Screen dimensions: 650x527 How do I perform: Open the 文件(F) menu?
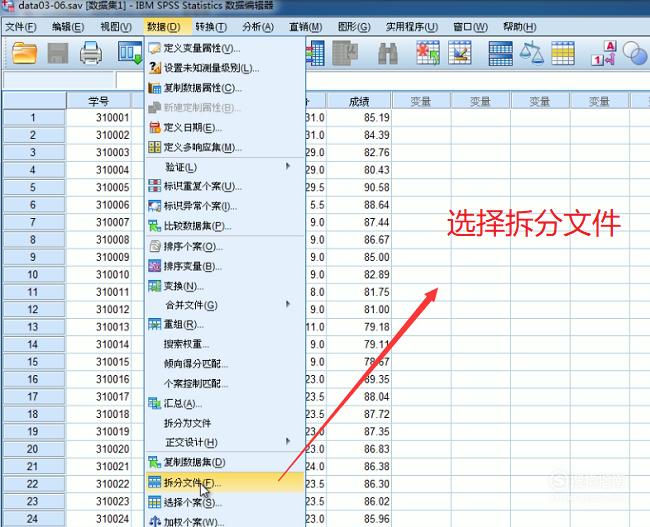click(x=21, y=27)
